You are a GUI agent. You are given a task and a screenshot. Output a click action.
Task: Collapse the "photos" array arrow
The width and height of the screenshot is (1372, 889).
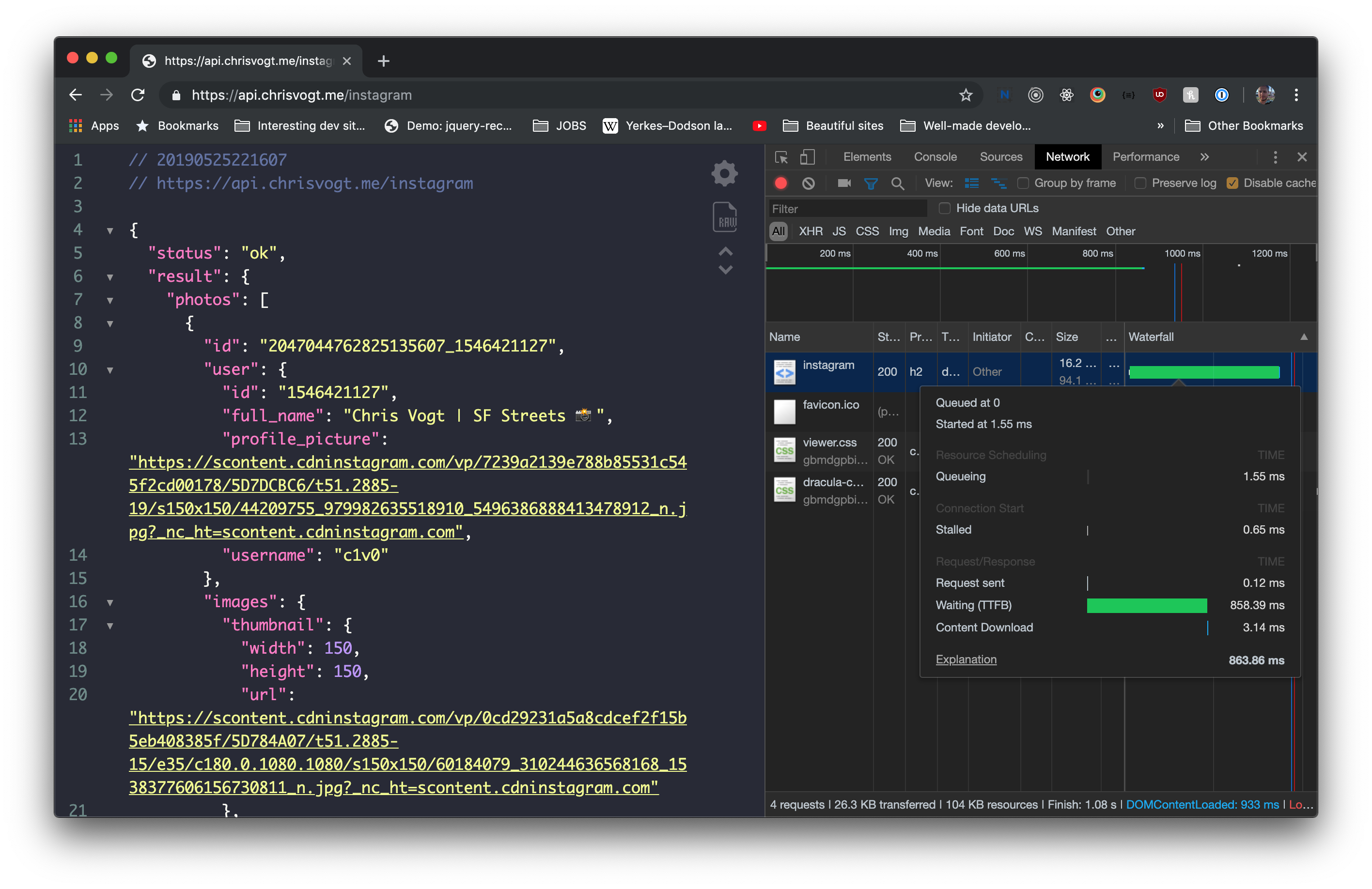[109, 300]
